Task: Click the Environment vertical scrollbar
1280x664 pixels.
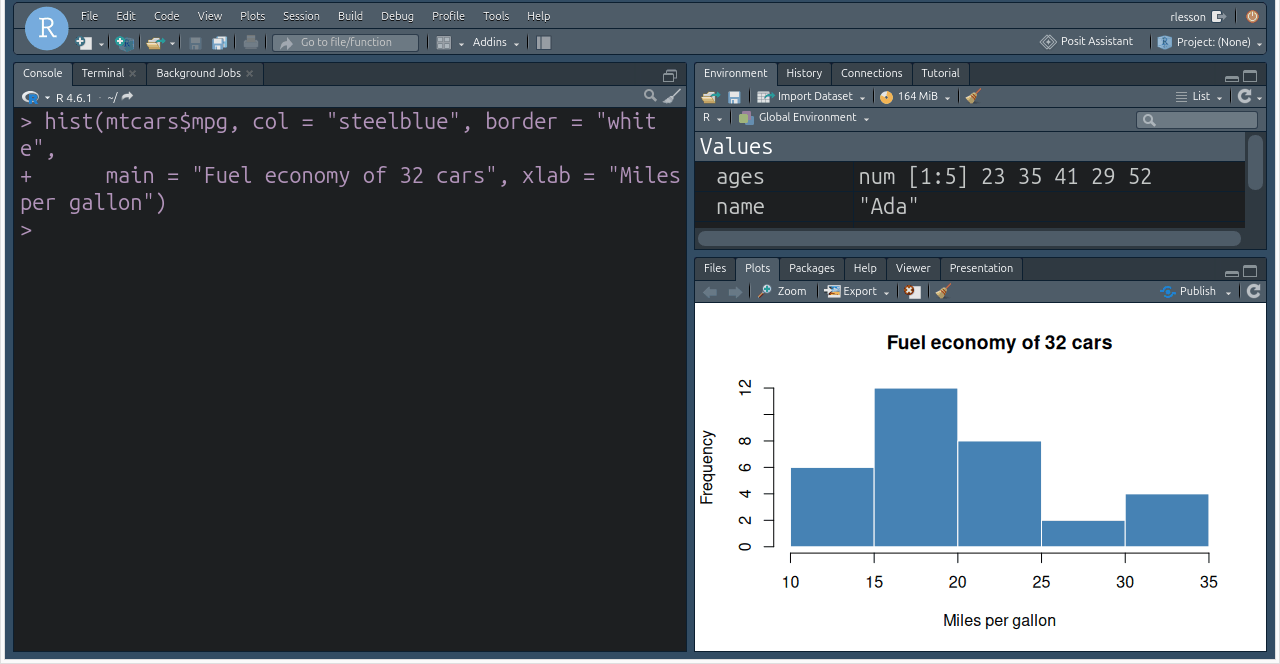Action: 1255,162
